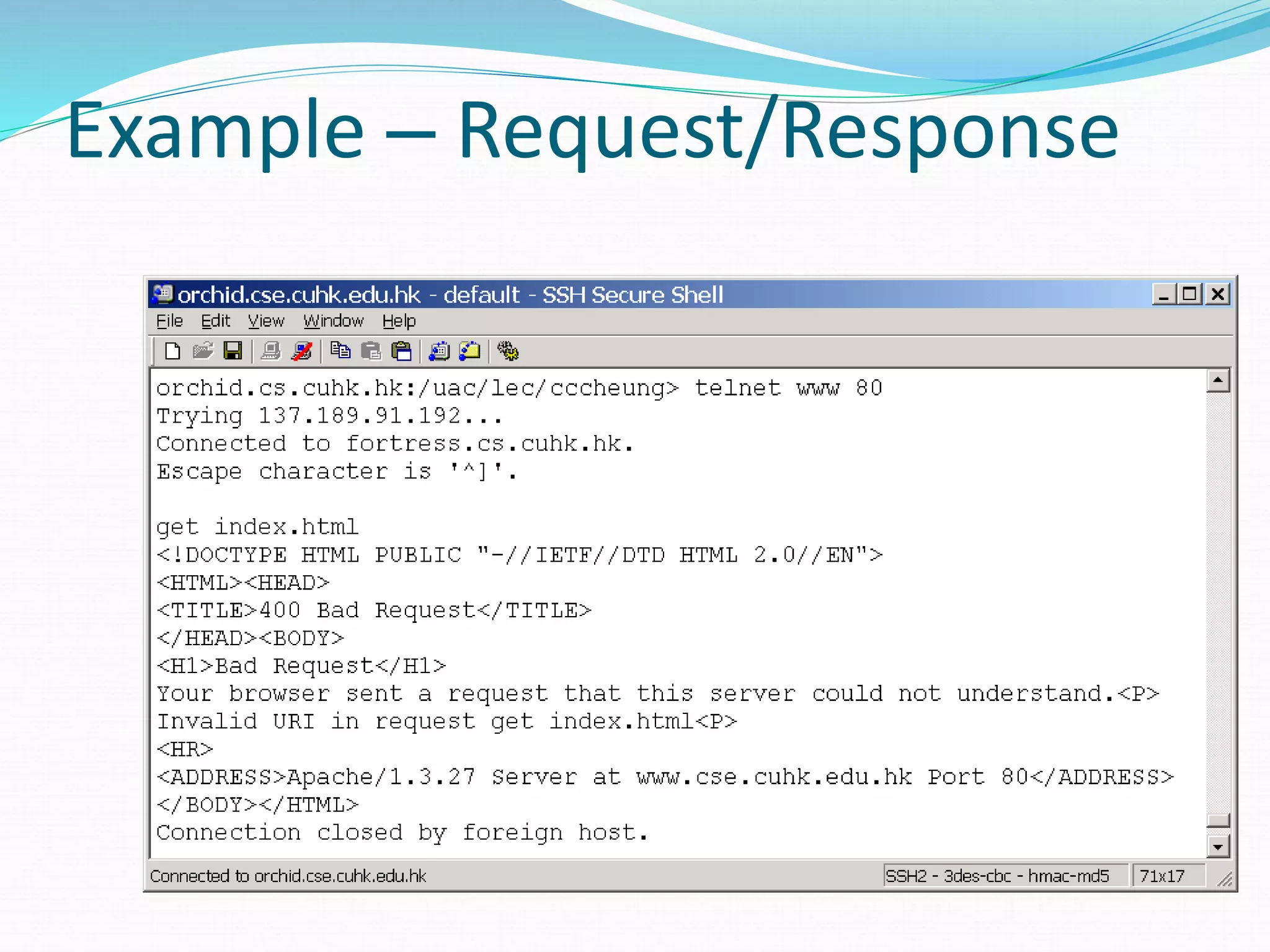
Task: Click the scrollbar up arrow
Action: 1218,381
